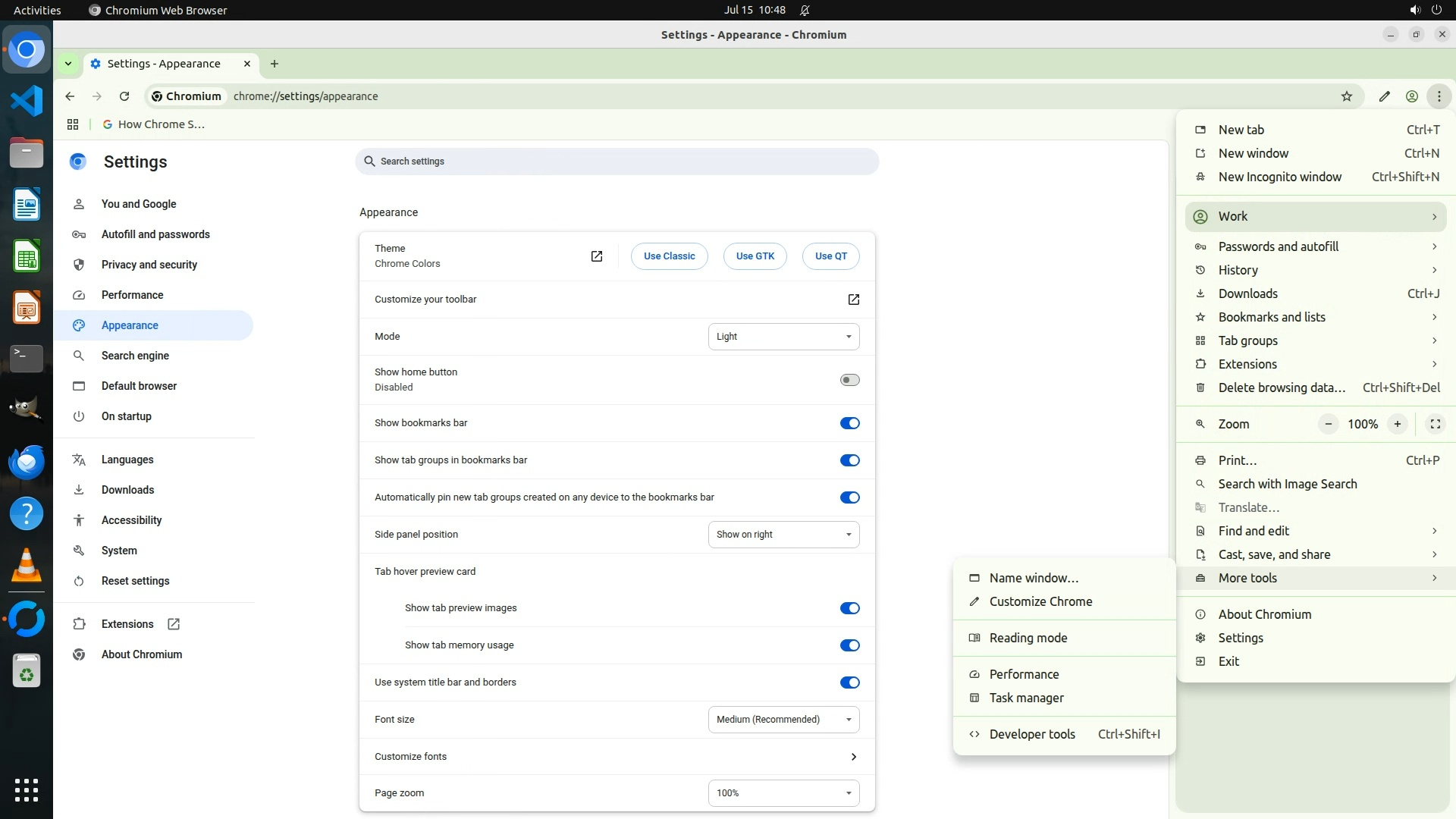Select Task manager from More tools submenu

click(x=1026, y=698)
